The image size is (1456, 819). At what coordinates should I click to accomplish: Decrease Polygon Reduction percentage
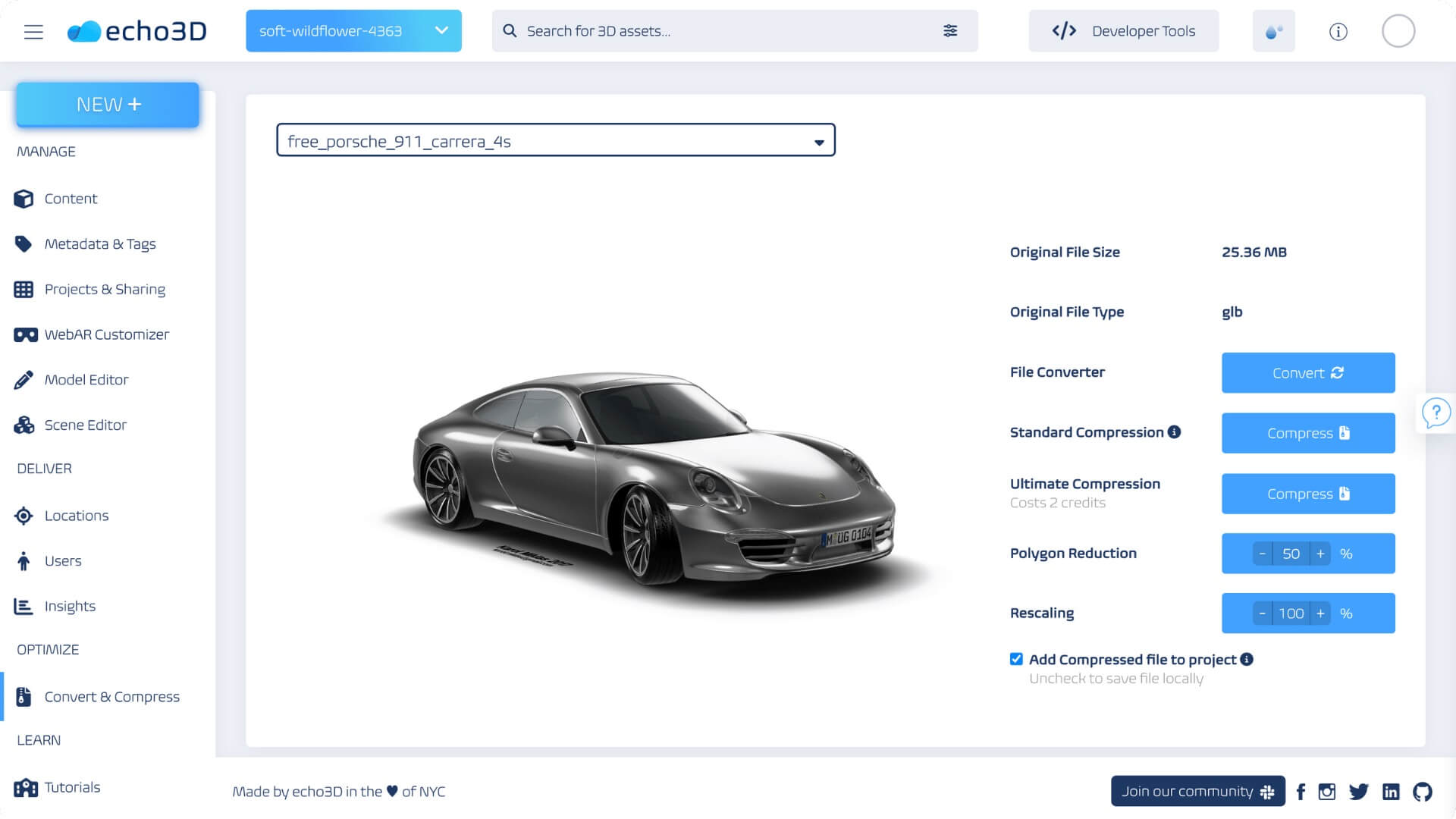[1262, 554]
